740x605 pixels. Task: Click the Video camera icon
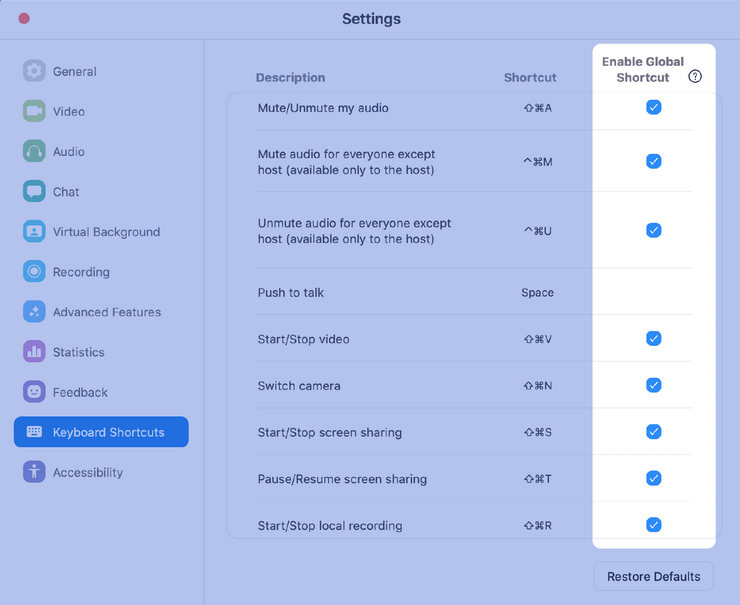pos(35,111)
